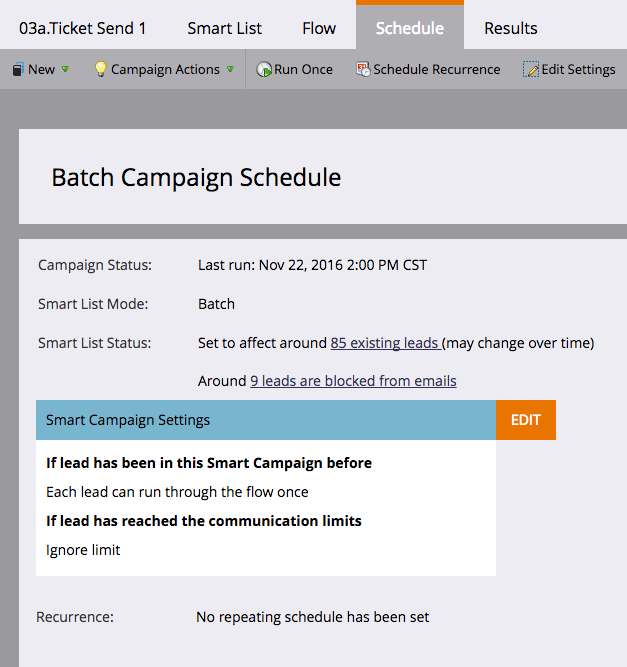Click the 9 leads are blocked link
Image resolution: width=627 pixels, height=667 pixels.
(353, 381)
